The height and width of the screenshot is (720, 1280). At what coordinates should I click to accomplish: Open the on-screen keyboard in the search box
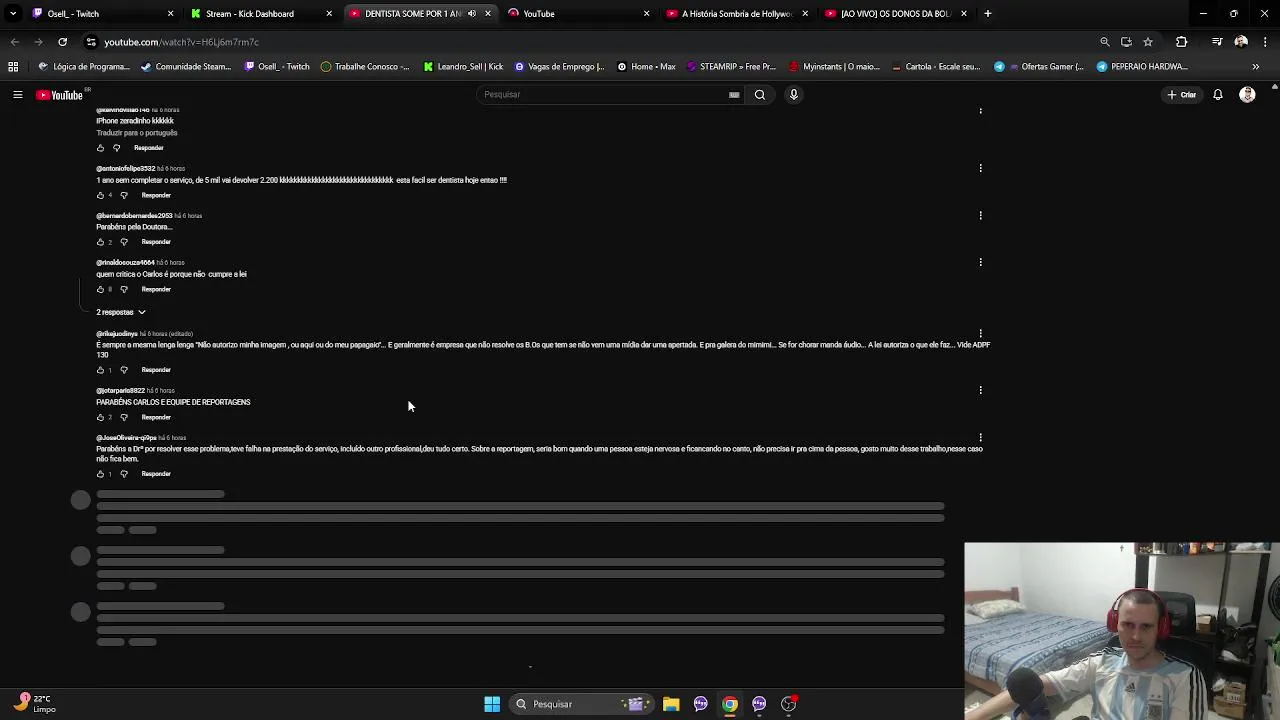coord(734,95)
